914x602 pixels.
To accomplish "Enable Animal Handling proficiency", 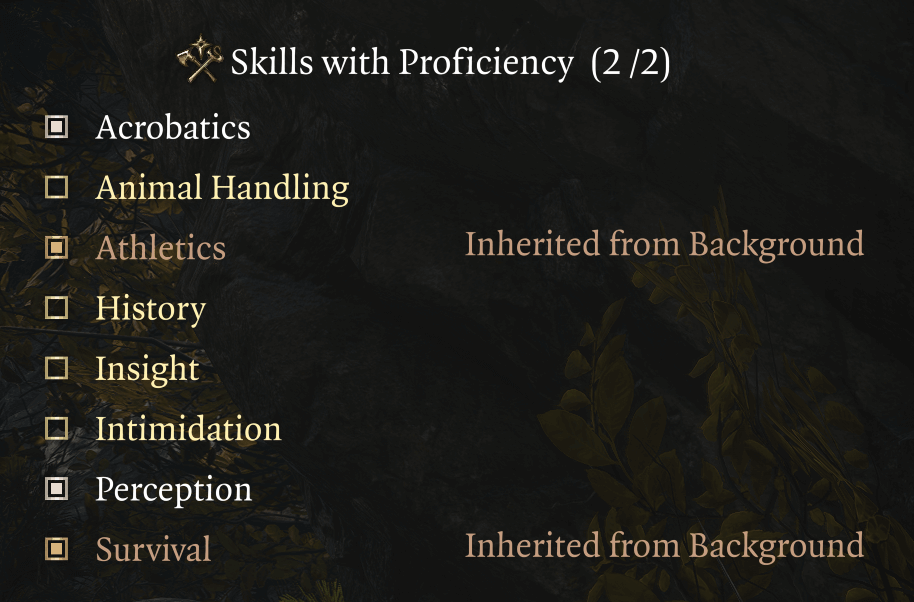I will [x=55, y=187].
